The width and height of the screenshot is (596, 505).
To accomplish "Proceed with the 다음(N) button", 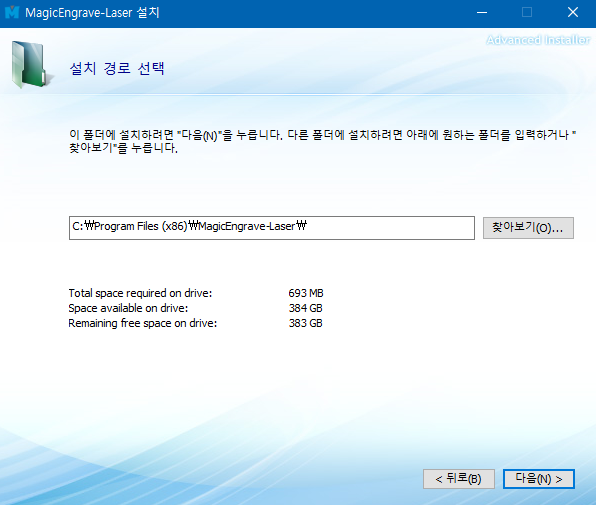I will tap(539, 479).
